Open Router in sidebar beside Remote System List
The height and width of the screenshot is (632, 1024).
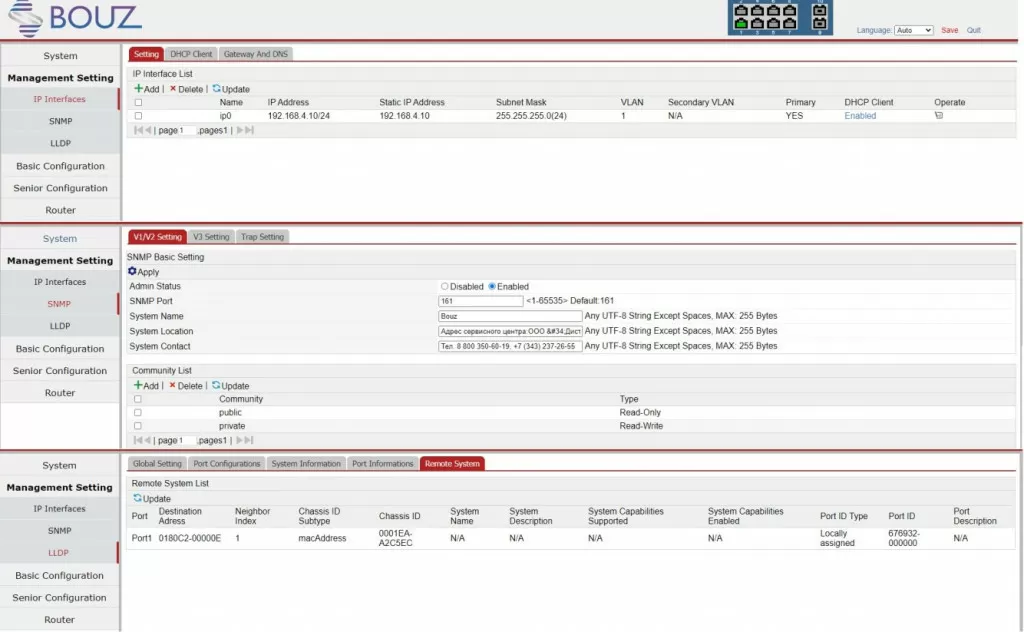pos(59,620)
